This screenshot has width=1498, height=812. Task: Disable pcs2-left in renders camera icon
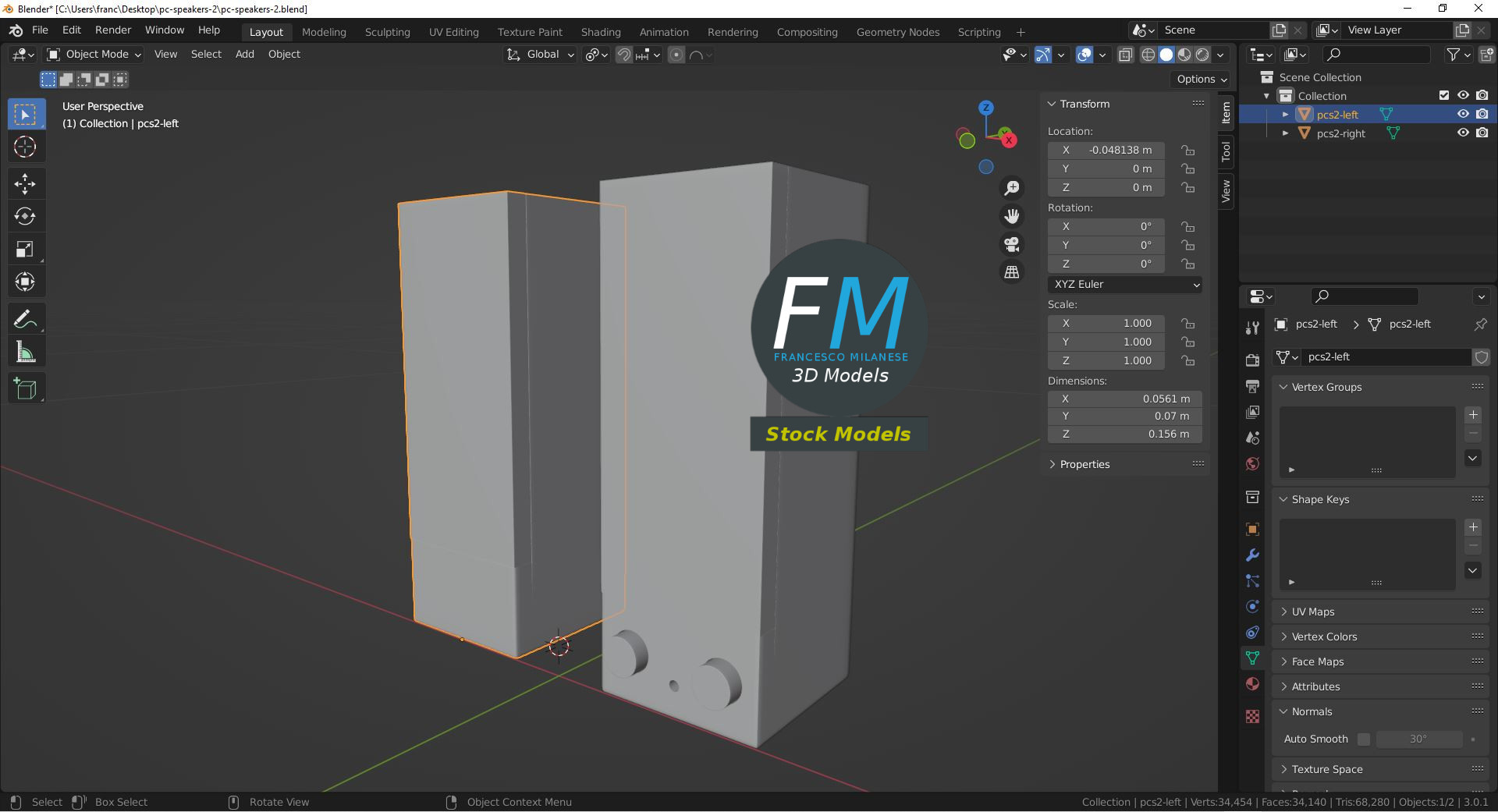coord(1482,114)
